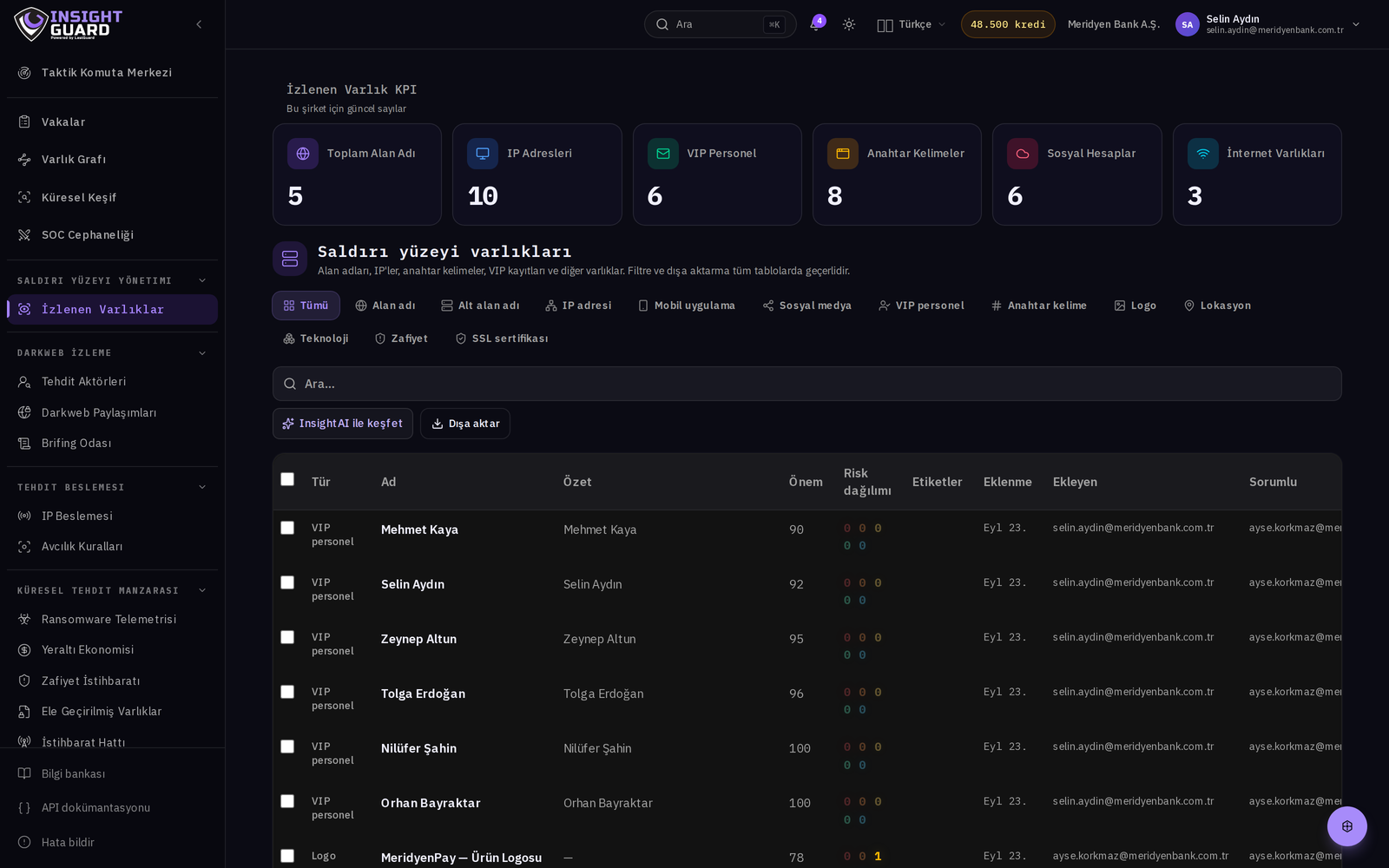Click the Insight Guard logo

point(69,24)
